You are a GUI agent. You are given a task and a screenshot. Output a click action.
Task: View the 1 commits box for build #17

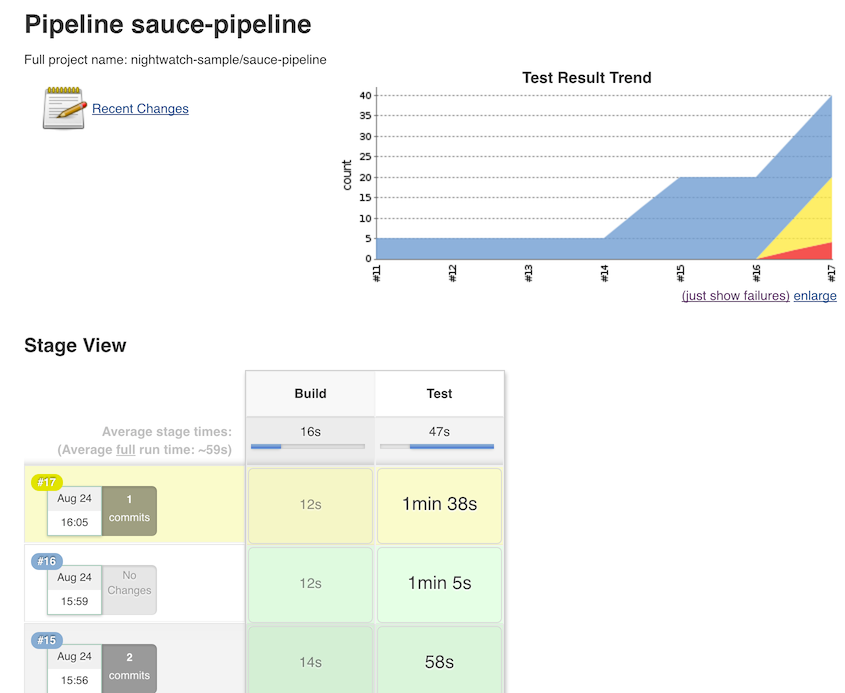tap(129, 509)
